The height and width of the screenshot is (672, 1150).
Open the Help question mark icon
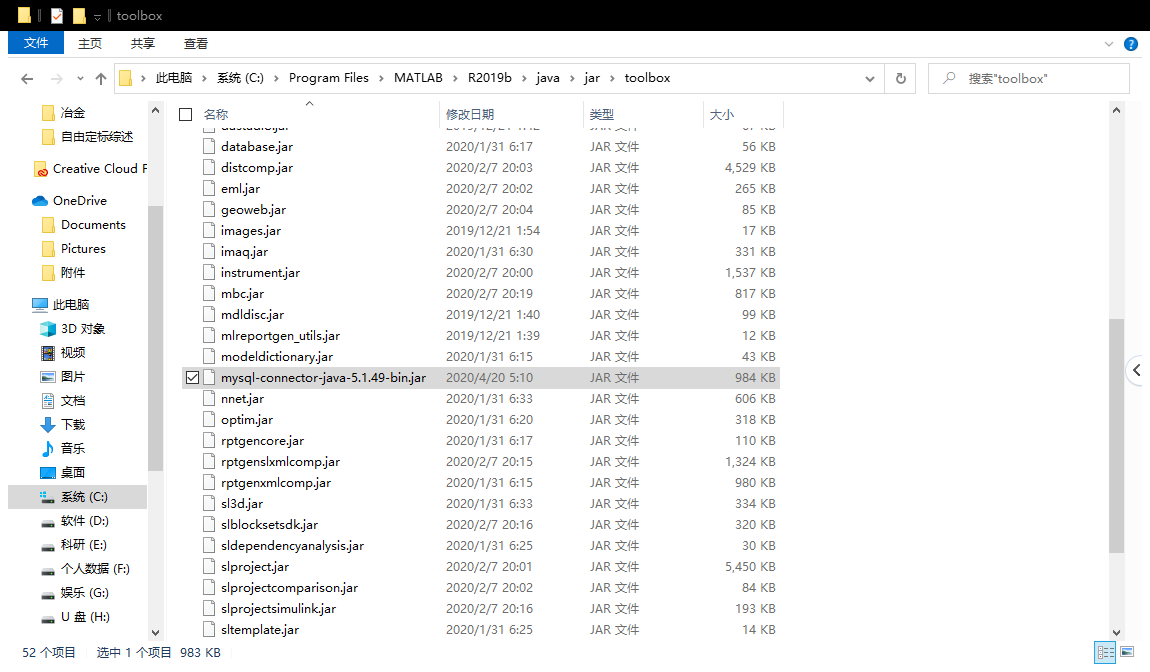(x=1131, y=44)
